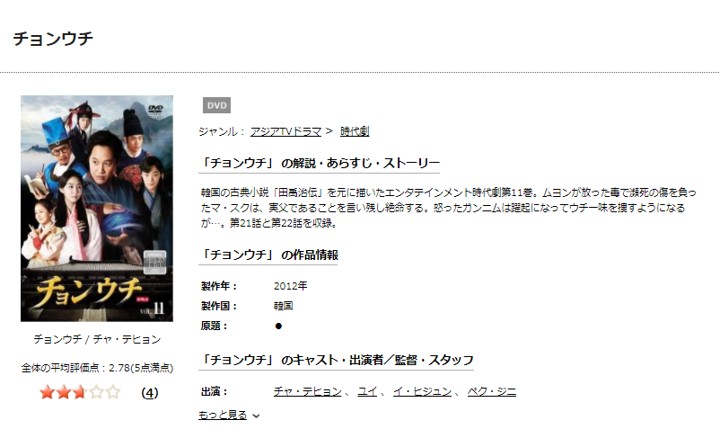Click the half-filled third star
Screen dimensions: 720x438
click(x=79, y=393)
